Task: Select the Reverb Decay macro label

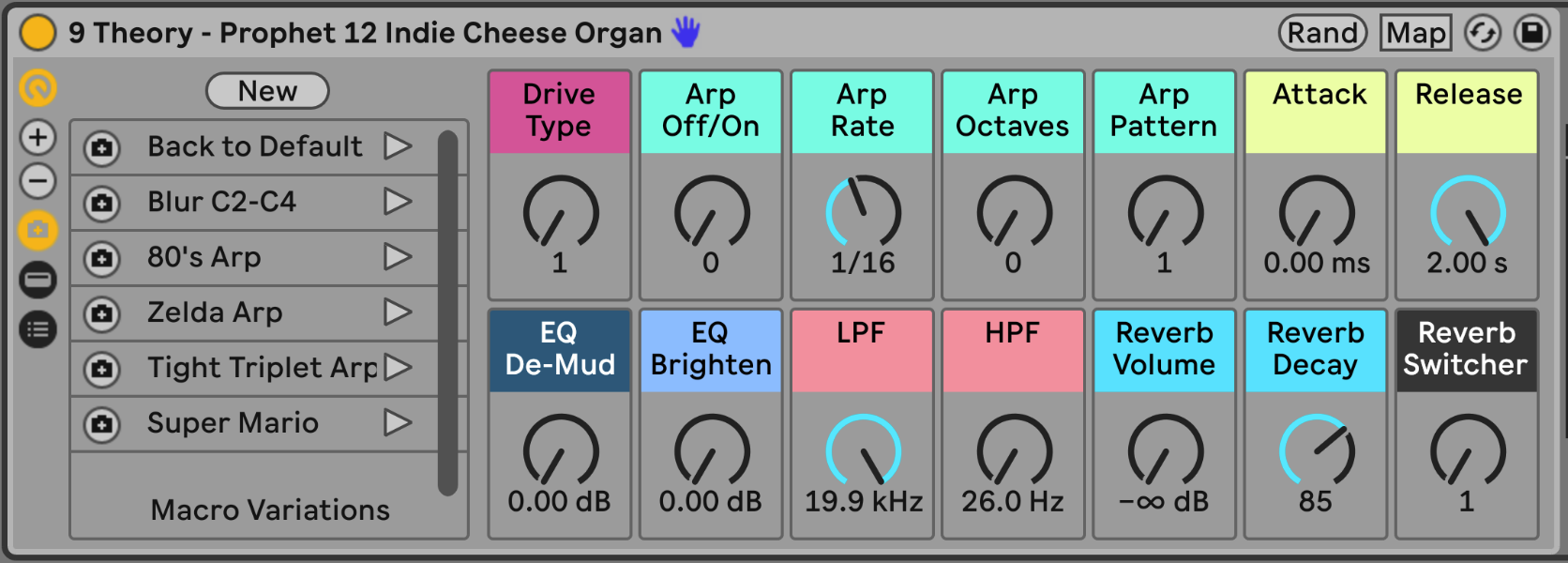Action: pyautogui.click(x=1316, y=350)
